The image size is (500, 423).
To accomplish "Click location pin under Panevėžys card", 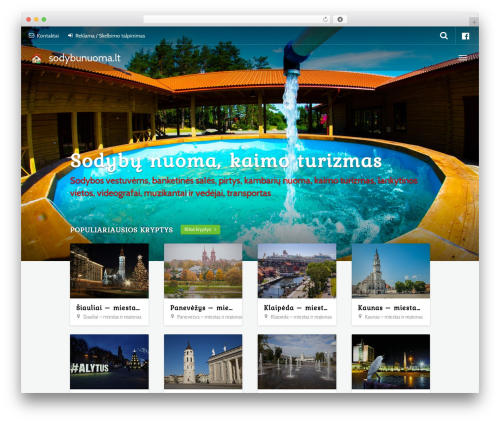I will pos(172,316).
